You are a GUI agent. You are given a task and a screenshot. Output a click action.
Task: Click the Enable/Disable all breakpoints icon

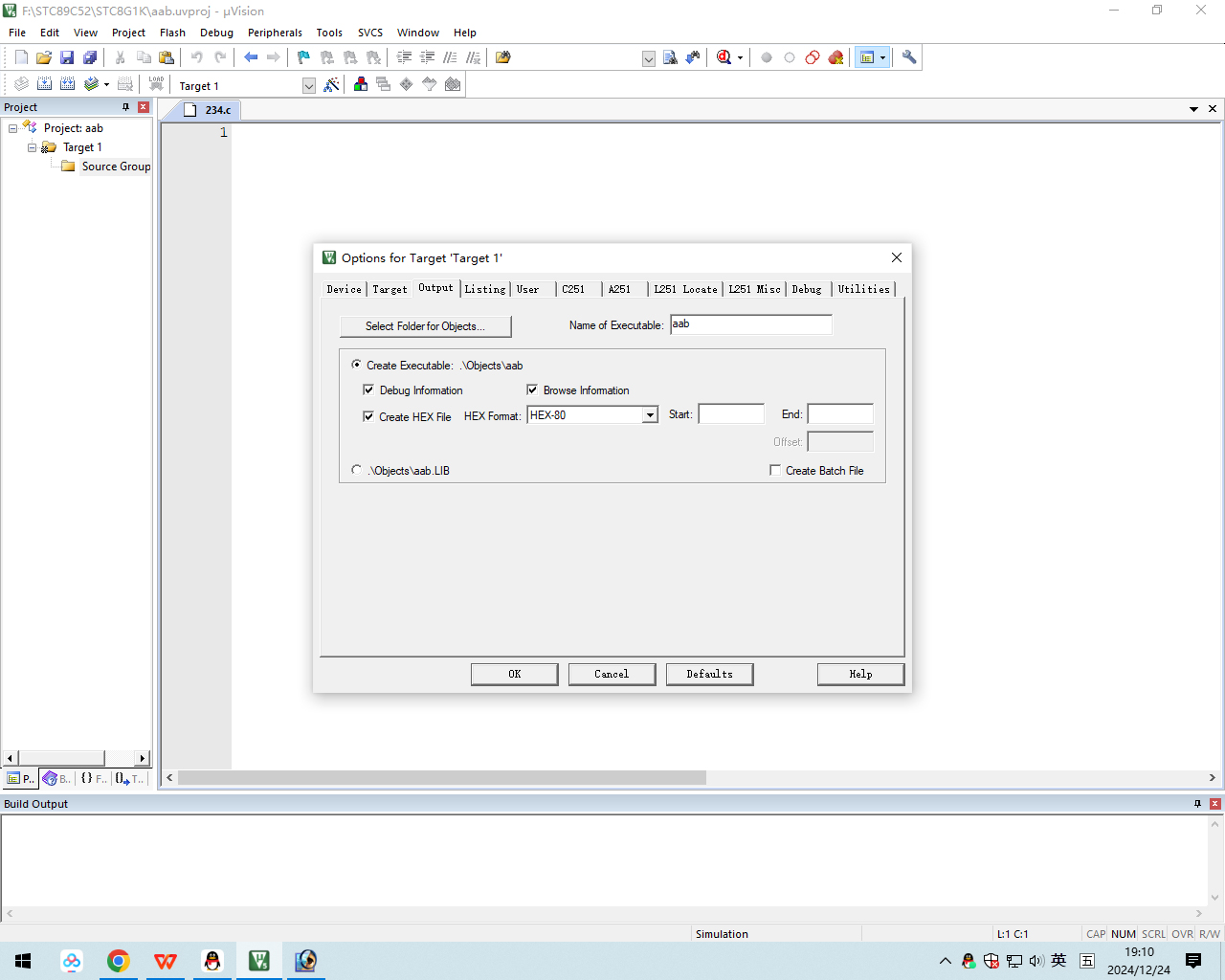click(813, 57)
